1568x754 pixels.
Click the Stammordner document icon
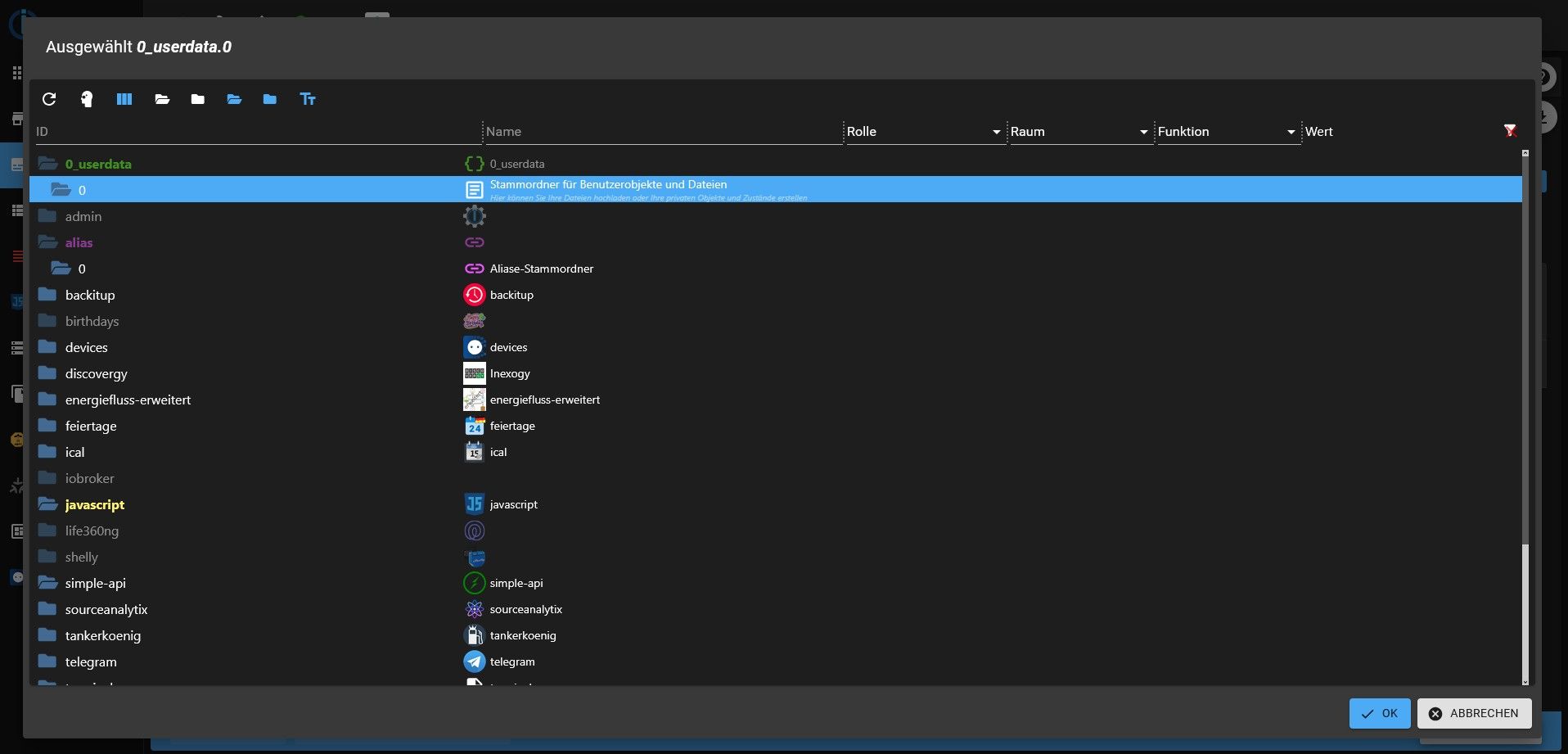pos(475,190)
